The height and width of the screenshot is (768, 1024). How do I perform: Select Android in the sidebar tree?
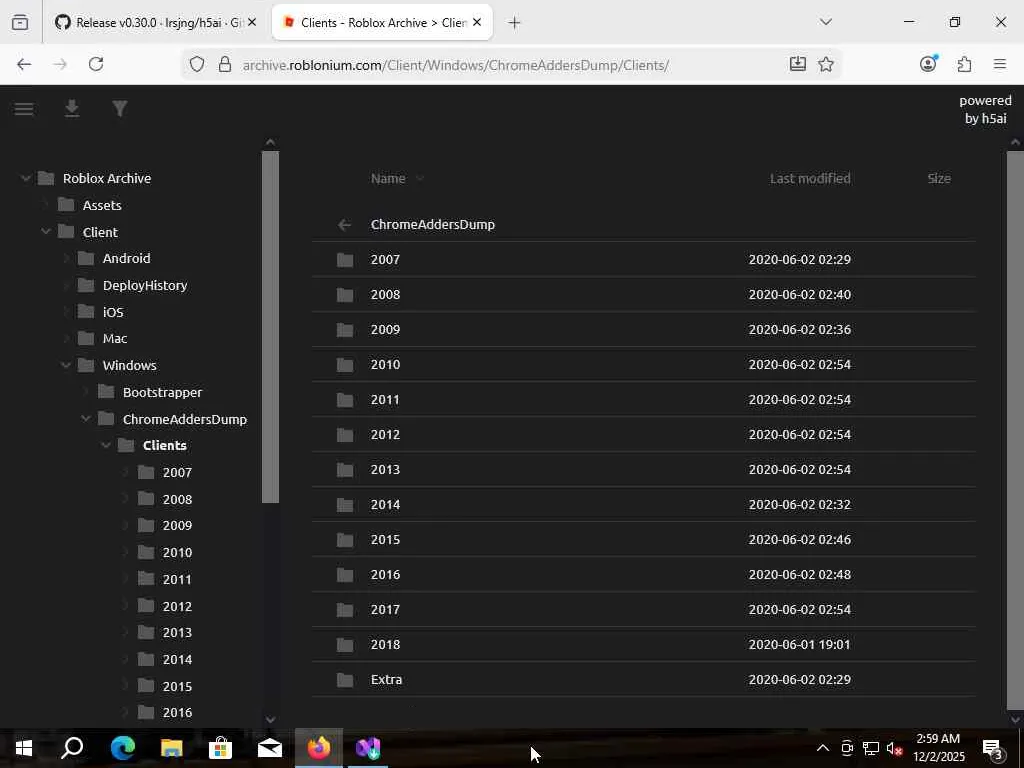tap(126, 259)
